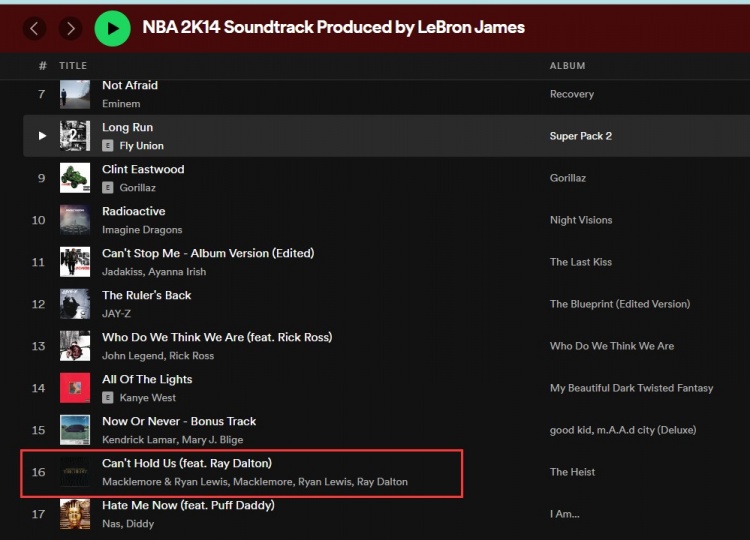Click the Not Afraid album cover
Image resolution: width=750 pixels, height=540 pixels.
[75, 94]
